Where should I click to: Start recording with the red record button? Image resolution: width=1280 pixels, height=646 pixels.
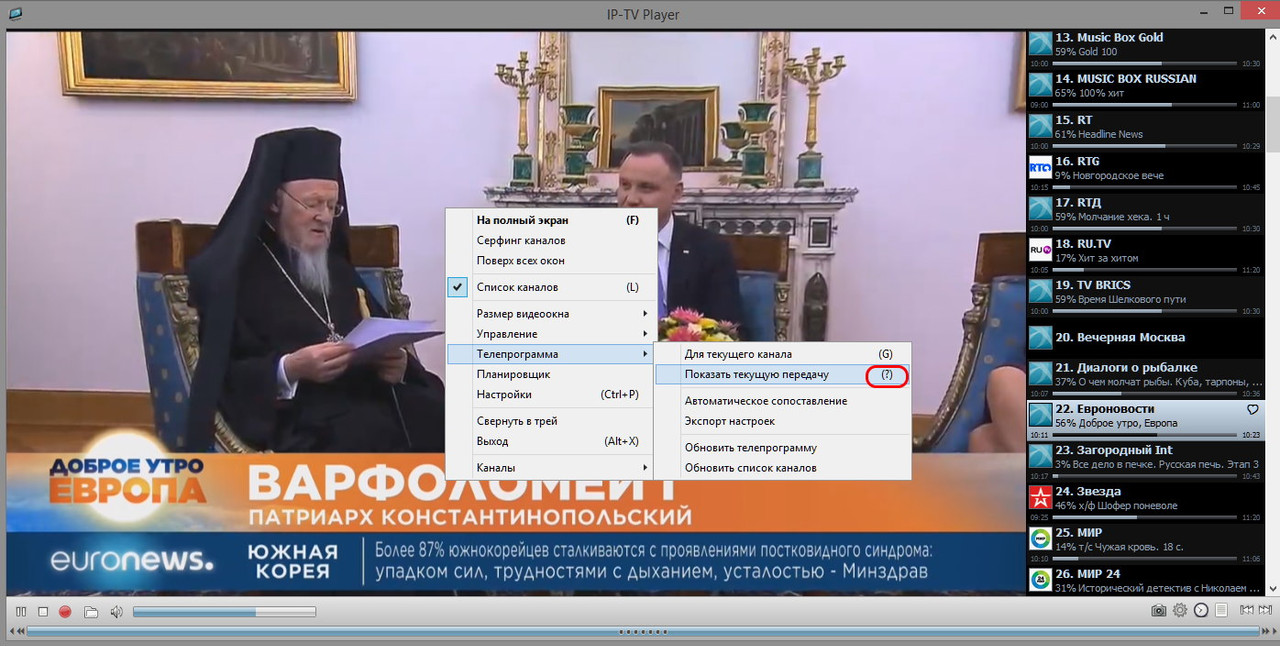pos(66,611)
